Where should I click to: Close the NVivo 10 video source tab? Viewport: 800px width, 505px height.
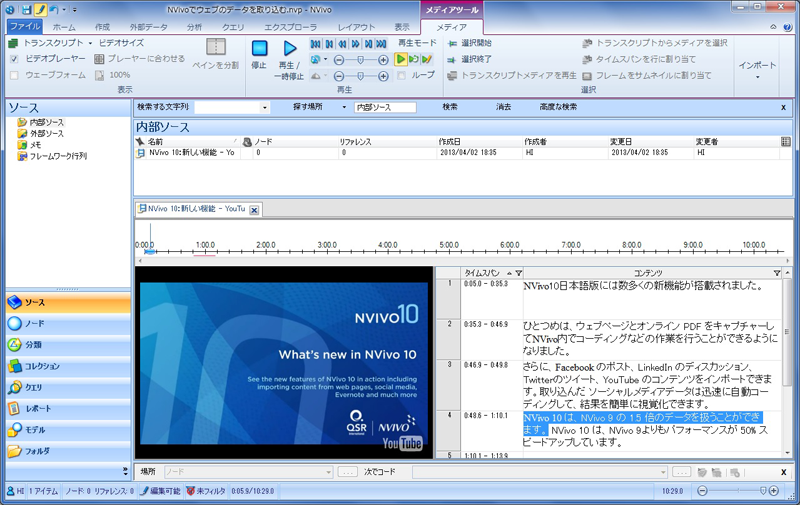254,210
